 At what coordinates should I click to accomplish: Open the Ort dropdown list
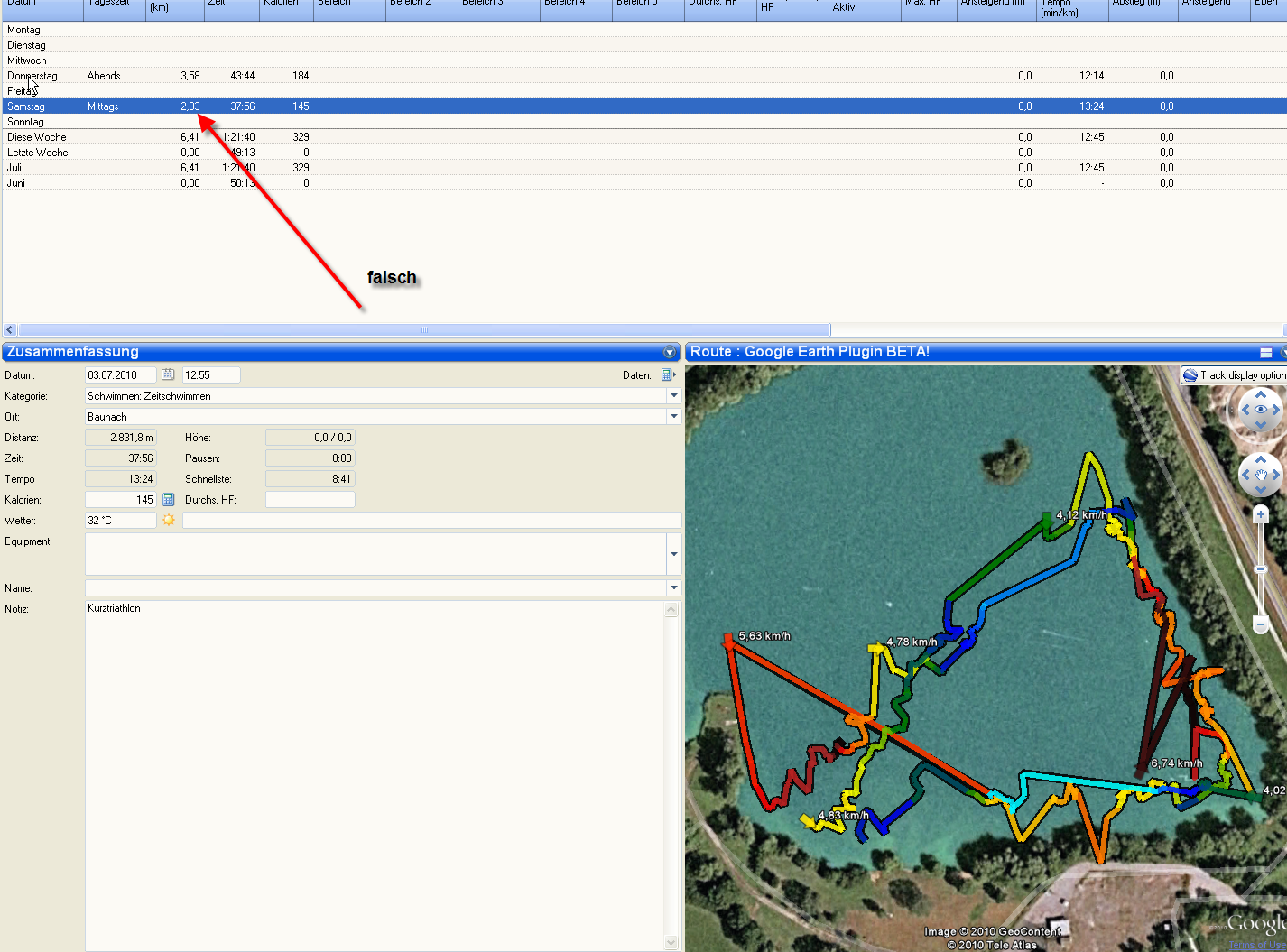point(673,417)
